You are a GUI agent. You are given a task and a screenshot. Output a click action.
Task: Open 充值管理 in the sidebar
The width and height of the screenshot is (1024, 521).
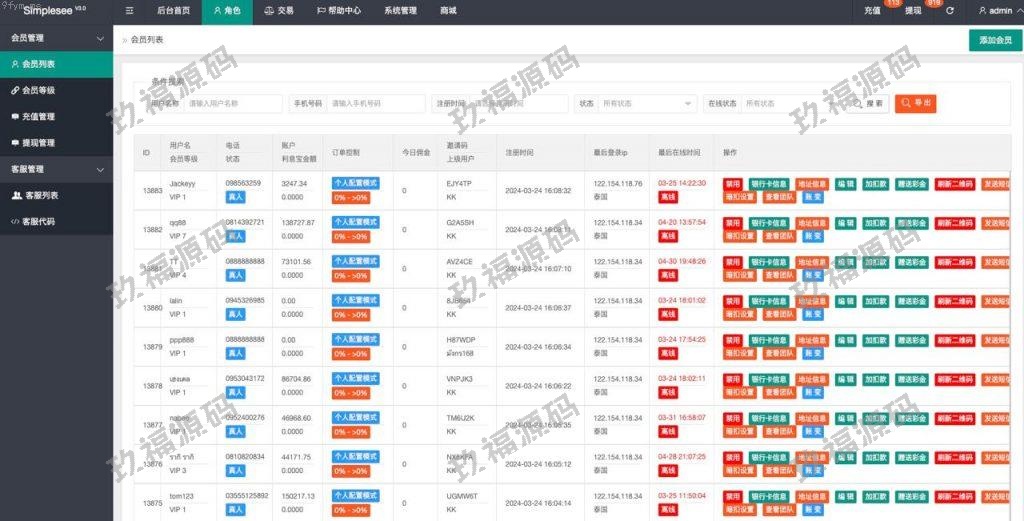(x=38, y=116)
